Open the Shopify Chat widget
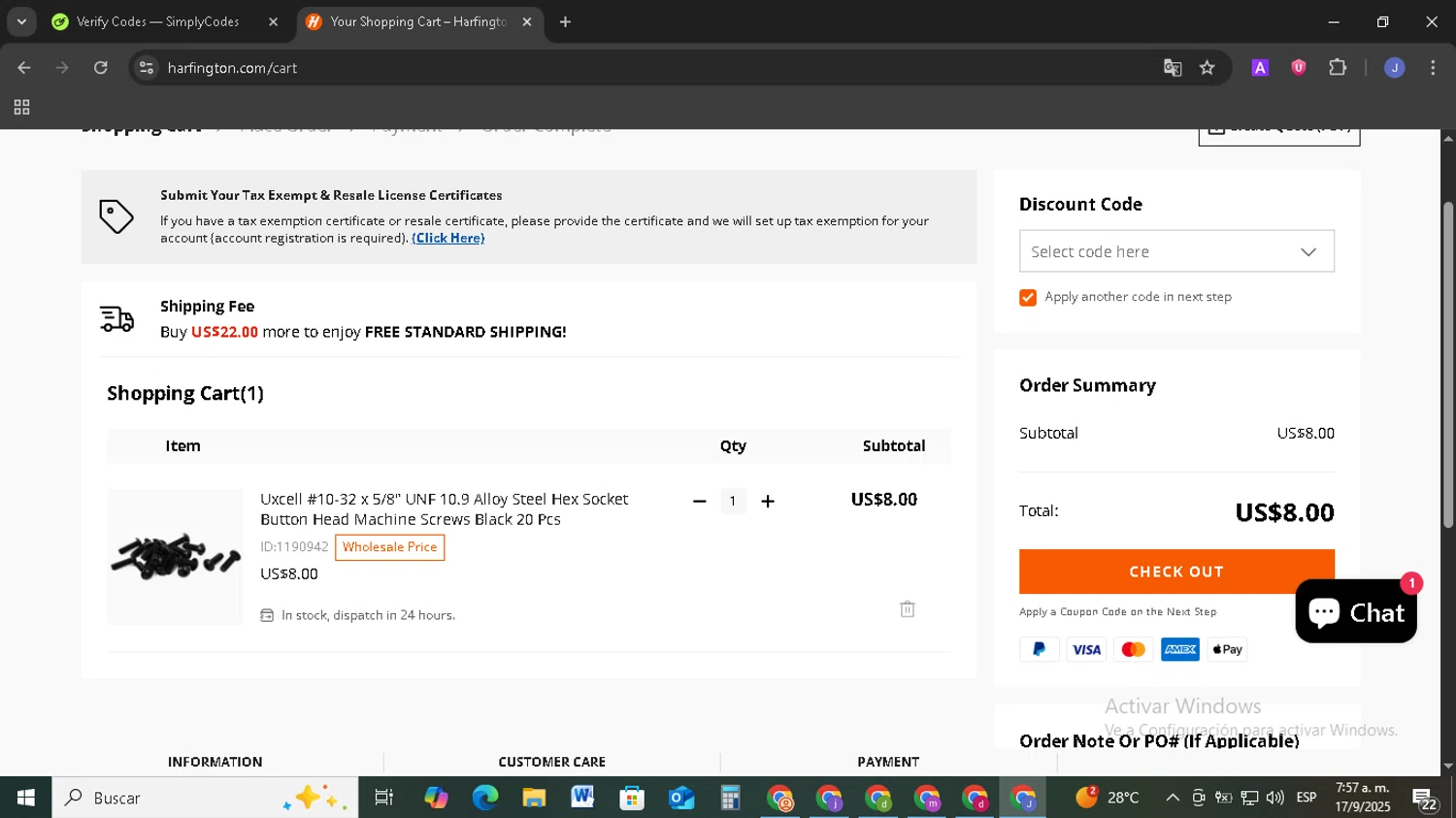 click(1356, 611)
